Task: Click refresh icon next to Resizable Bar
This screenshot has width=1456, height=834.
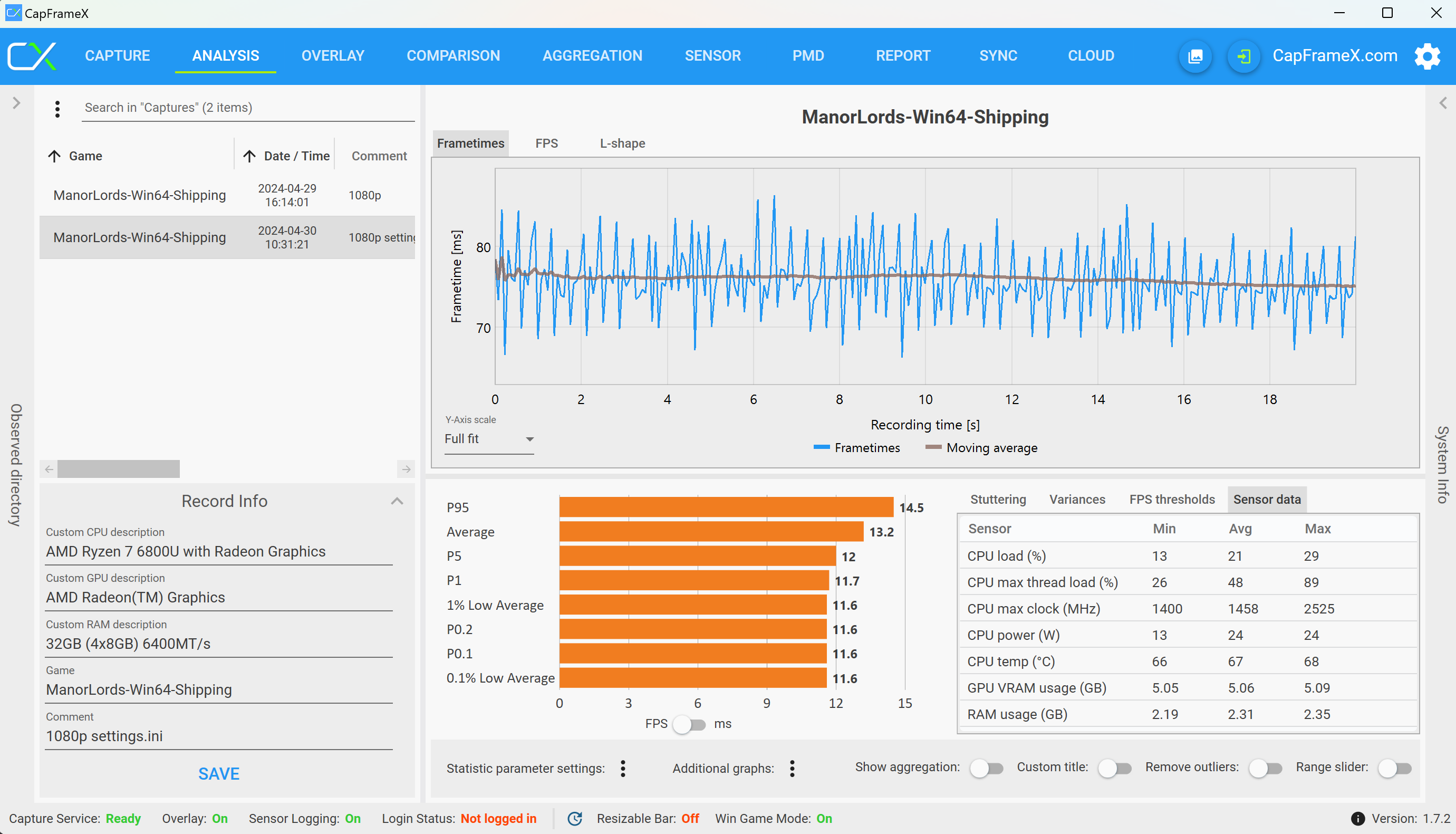Action: [x=575, y=819]
